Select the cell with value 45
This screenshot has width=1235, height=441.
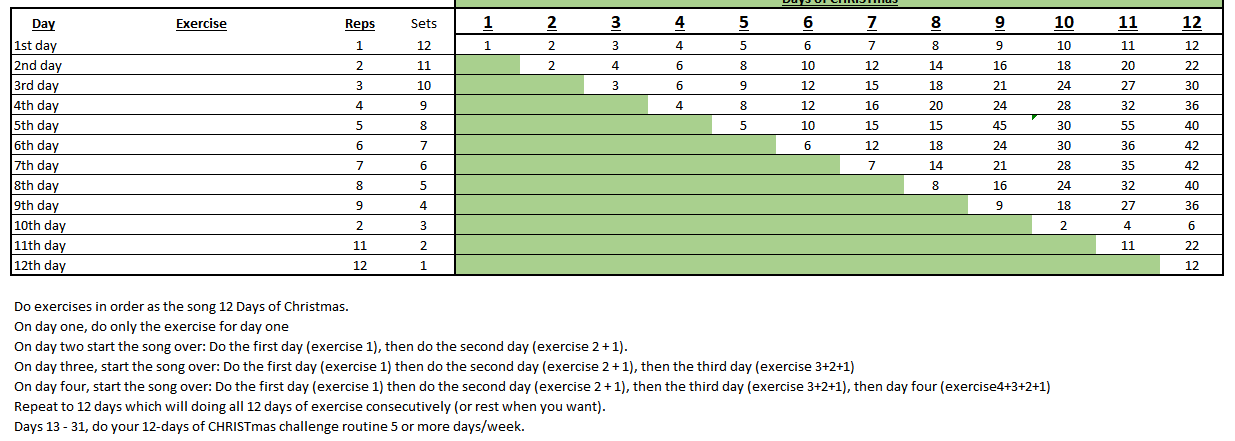click(x=1000, y=125)
